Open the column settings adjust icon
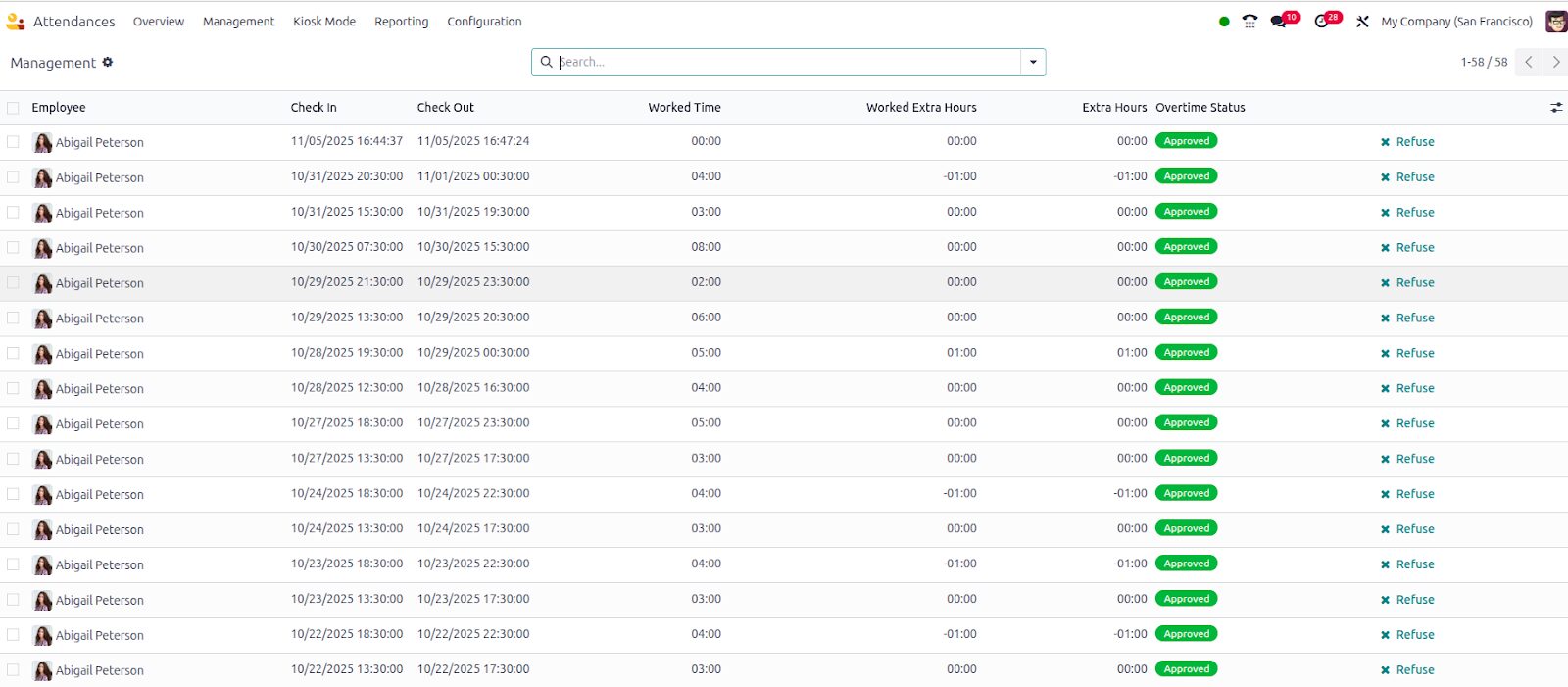 tap(1556, 108)
